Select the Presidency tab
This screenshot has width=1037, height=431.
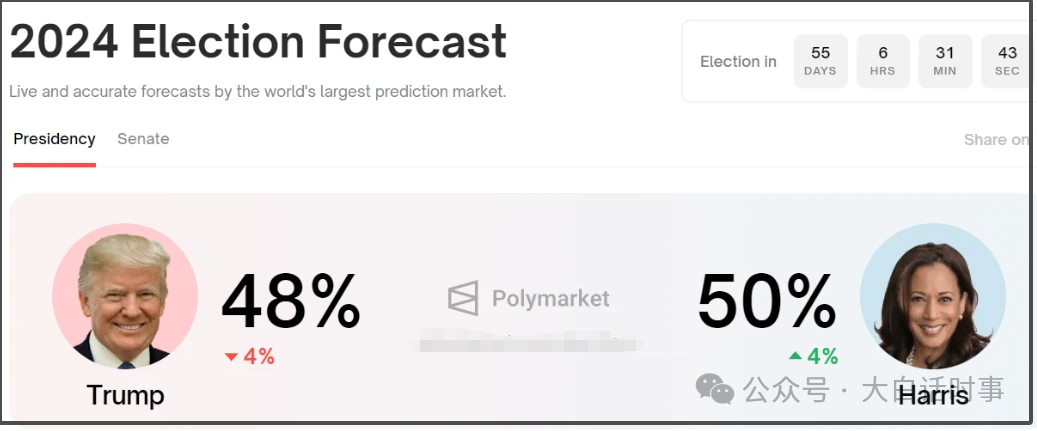tap(54, 139)
